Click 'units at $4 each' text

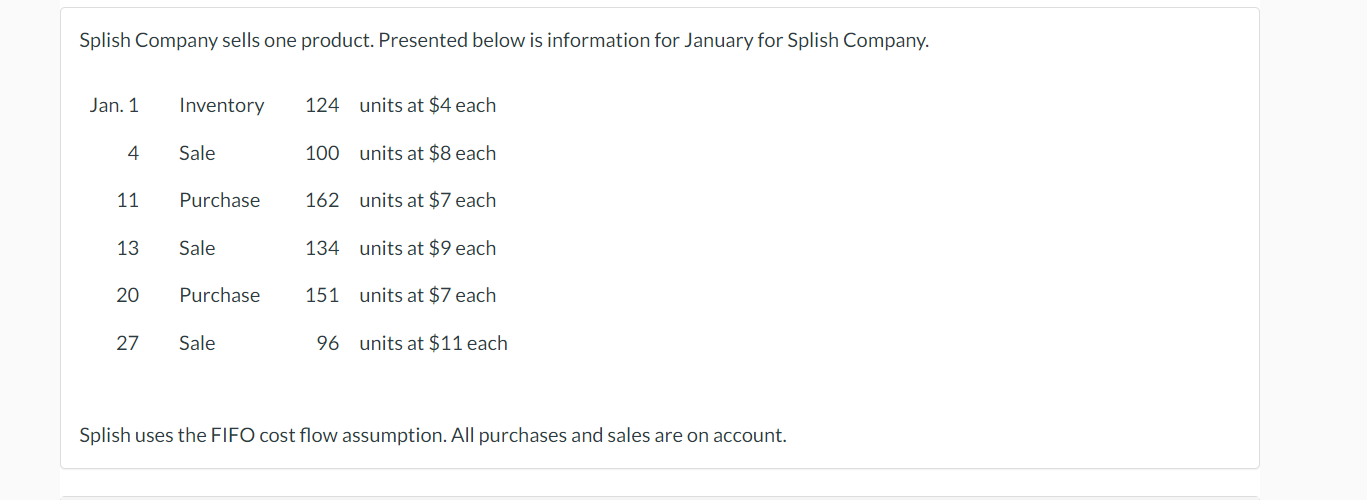click(427, 105)
